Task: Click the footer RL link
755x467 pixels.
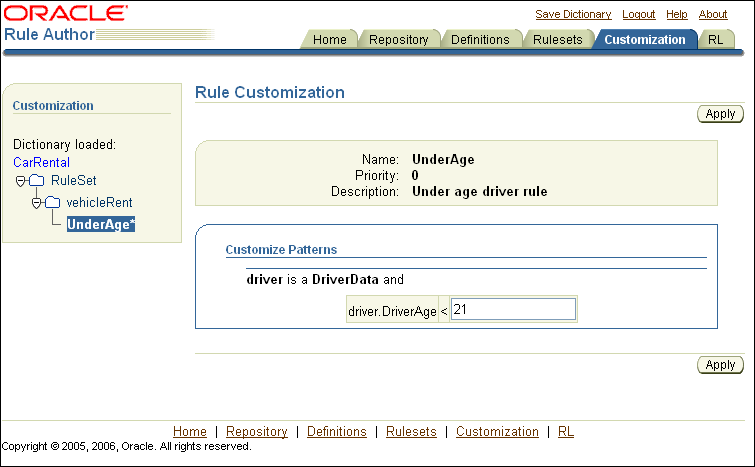Action: (x=566, y=431)
